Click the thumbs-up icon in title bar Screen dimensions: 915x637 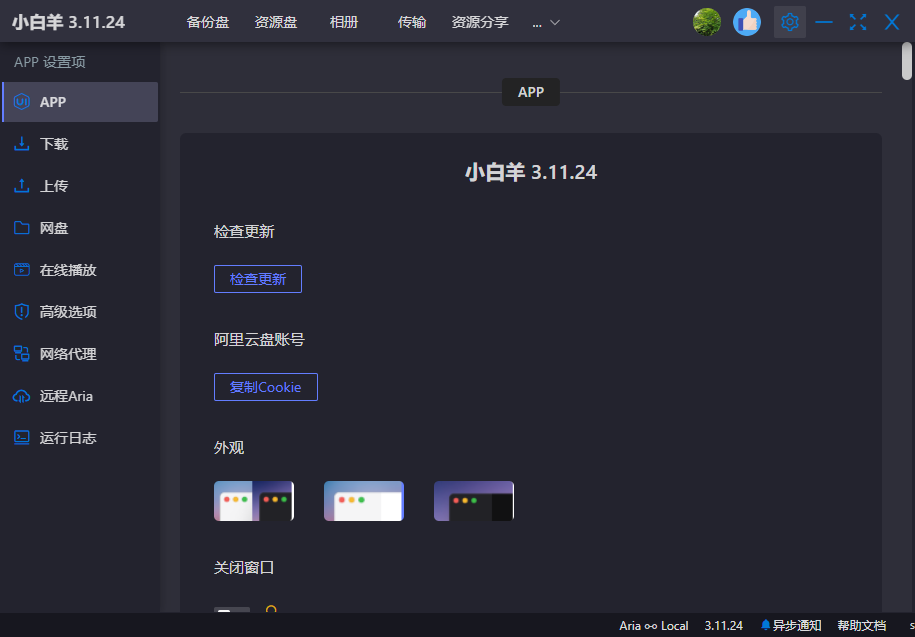[x=747, y=22]
